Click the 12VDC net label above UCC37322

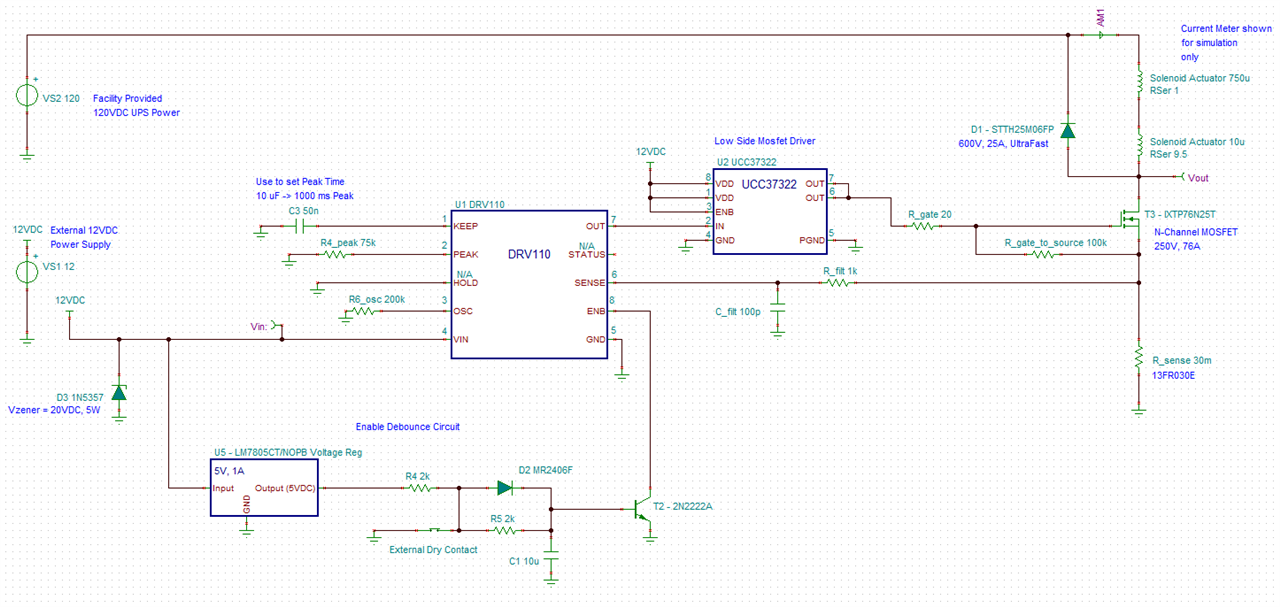[651, 151]
